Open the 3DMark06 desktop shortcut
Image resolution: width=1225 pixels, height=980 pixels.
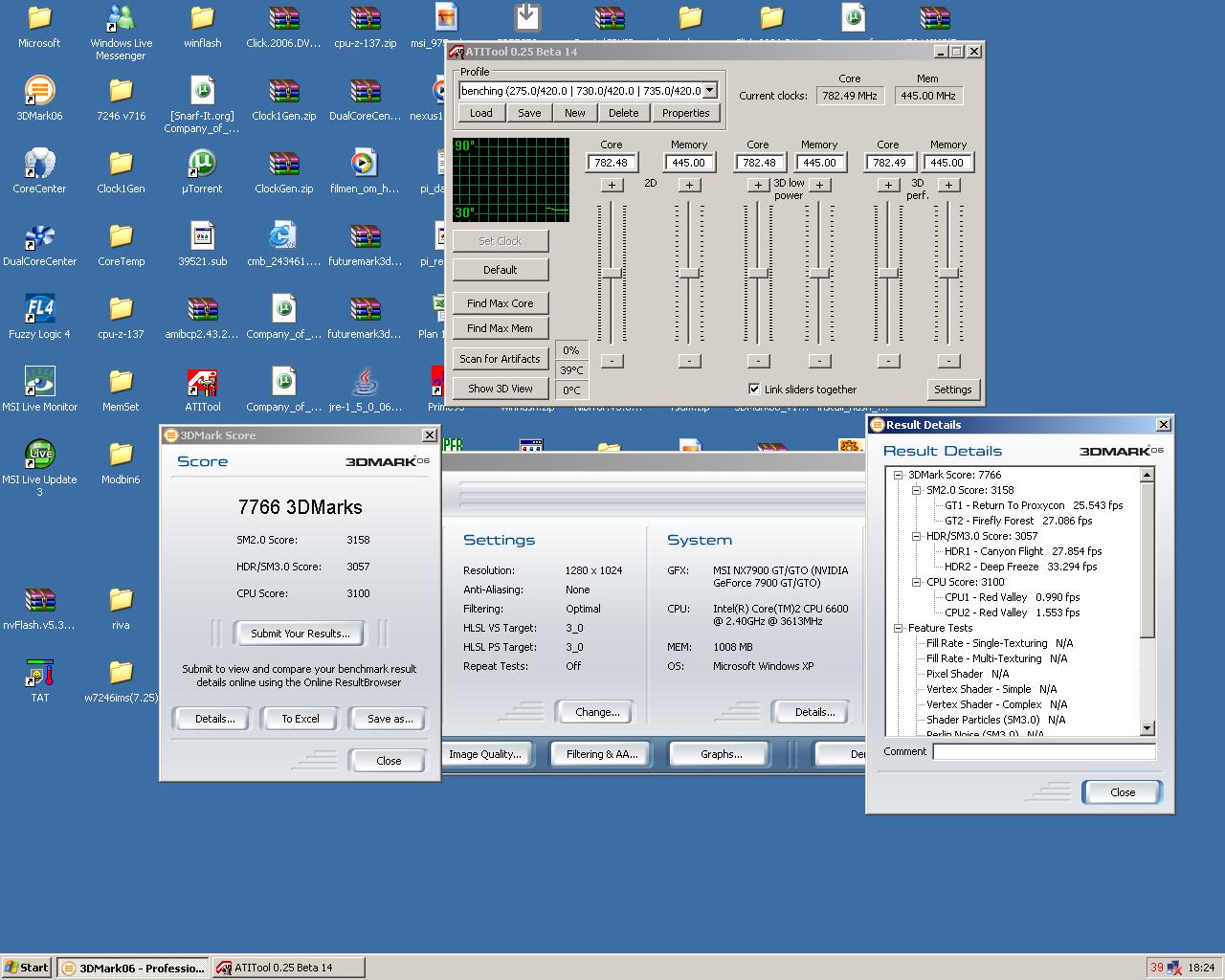(x=39, y=99)
